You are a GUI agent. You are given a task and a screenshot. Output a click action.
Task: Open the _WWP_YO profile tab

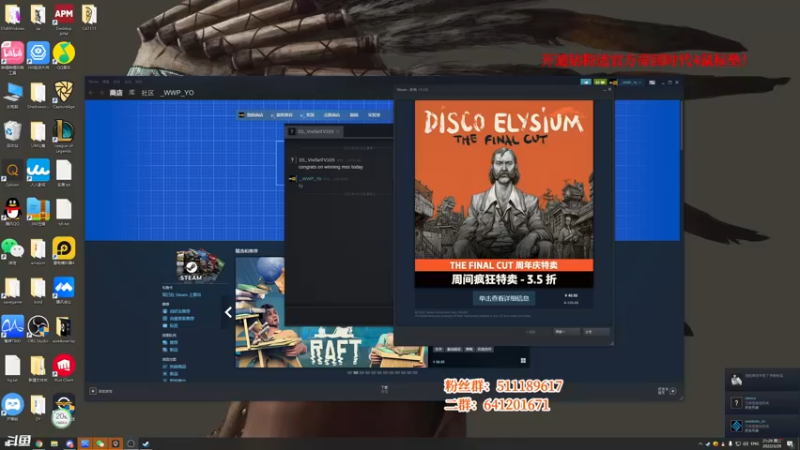[x=178, y=93]
